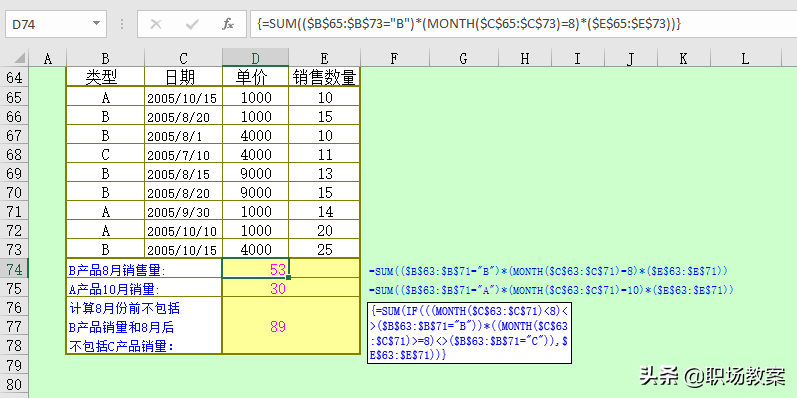Open the Insert Function fx button
The image size is (797, 398).
(227, 24)
